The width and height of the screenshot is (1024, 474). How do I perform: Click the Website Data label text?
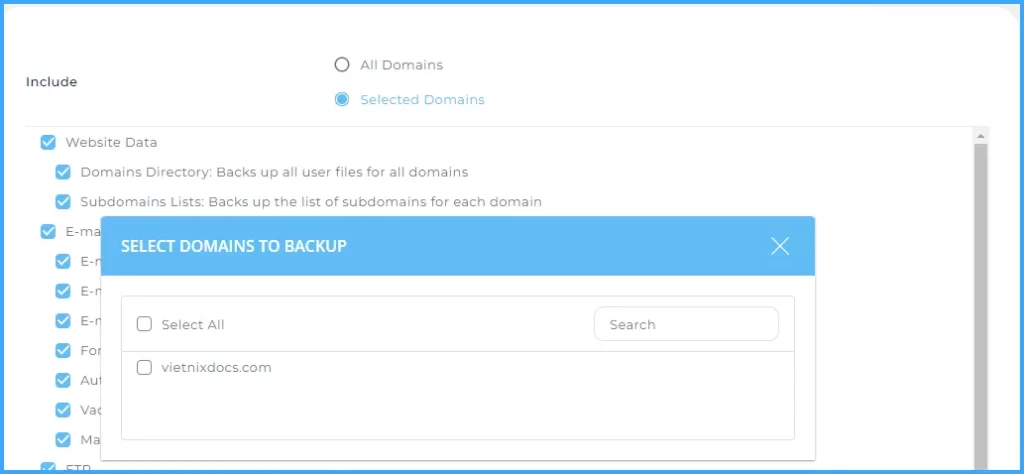111,143
